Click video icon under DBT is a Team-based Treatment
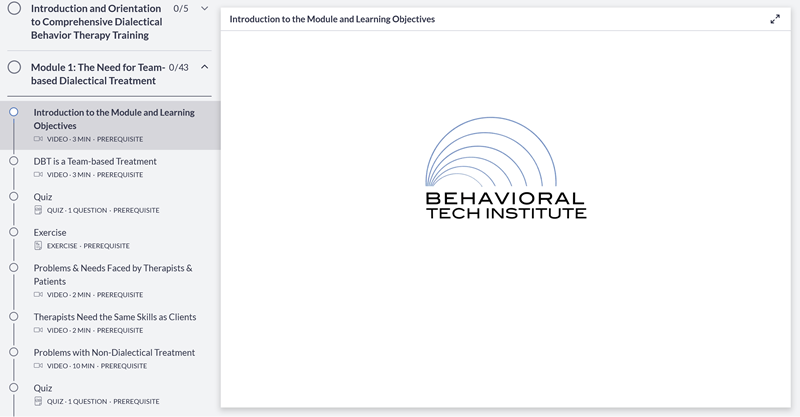Viewport: 800px width, 417px height. [38, 175]
